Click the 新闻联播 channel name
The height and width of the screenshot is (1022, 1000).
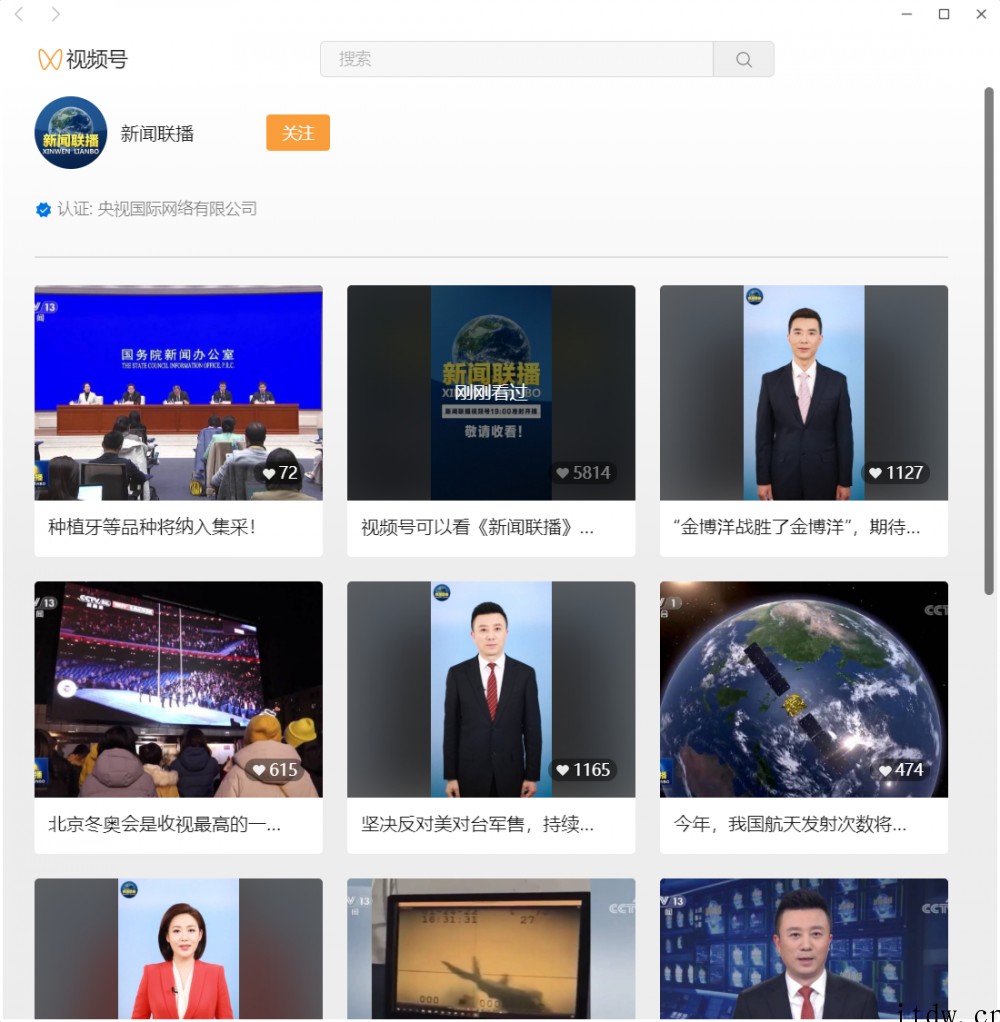(x=157, y=134)
